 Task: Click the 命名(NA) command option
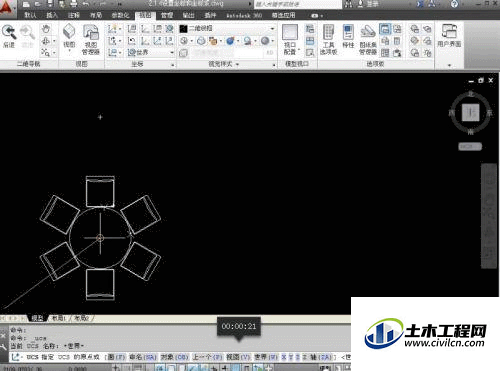pyautogui.click(x=143, y=357)
